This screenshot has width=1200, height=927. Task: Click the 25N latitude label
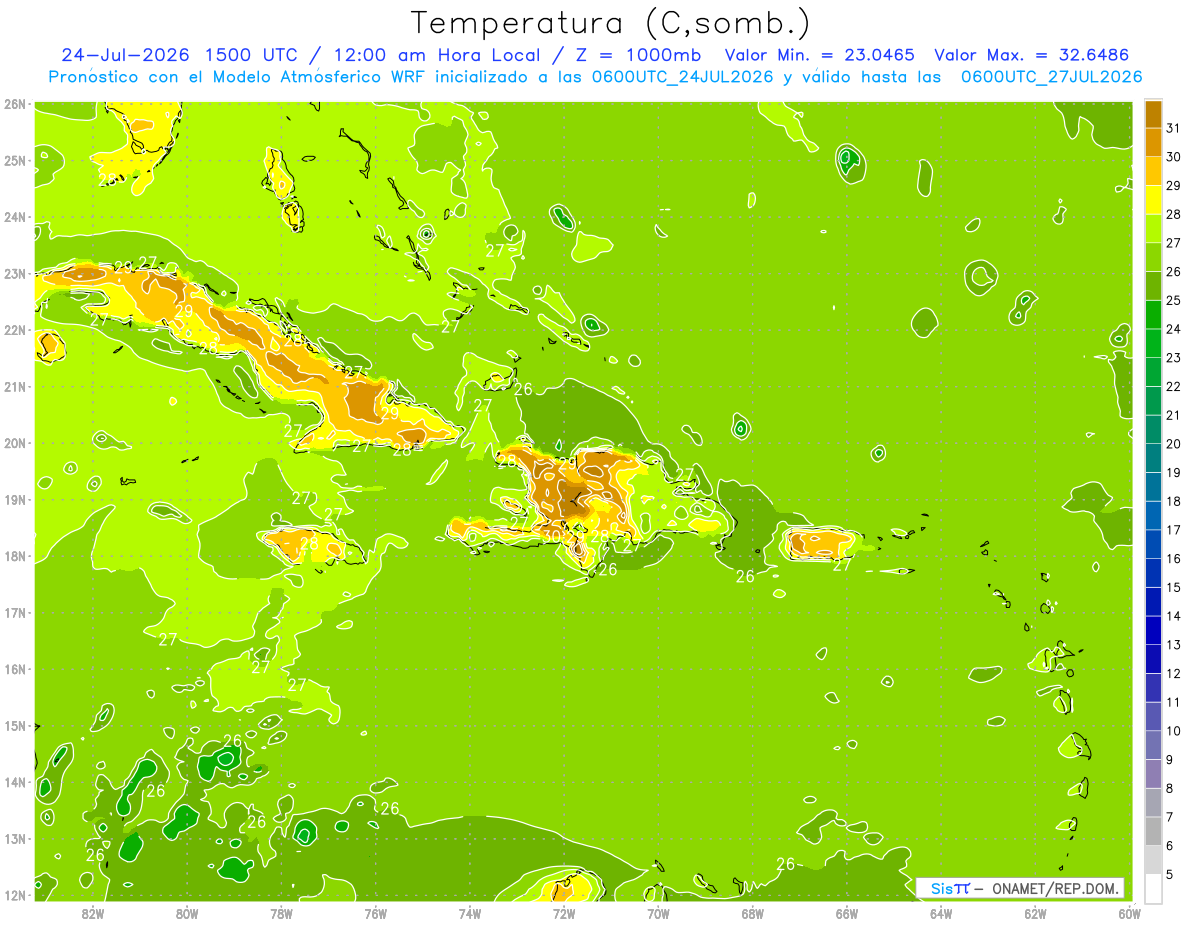click(14, 160)
